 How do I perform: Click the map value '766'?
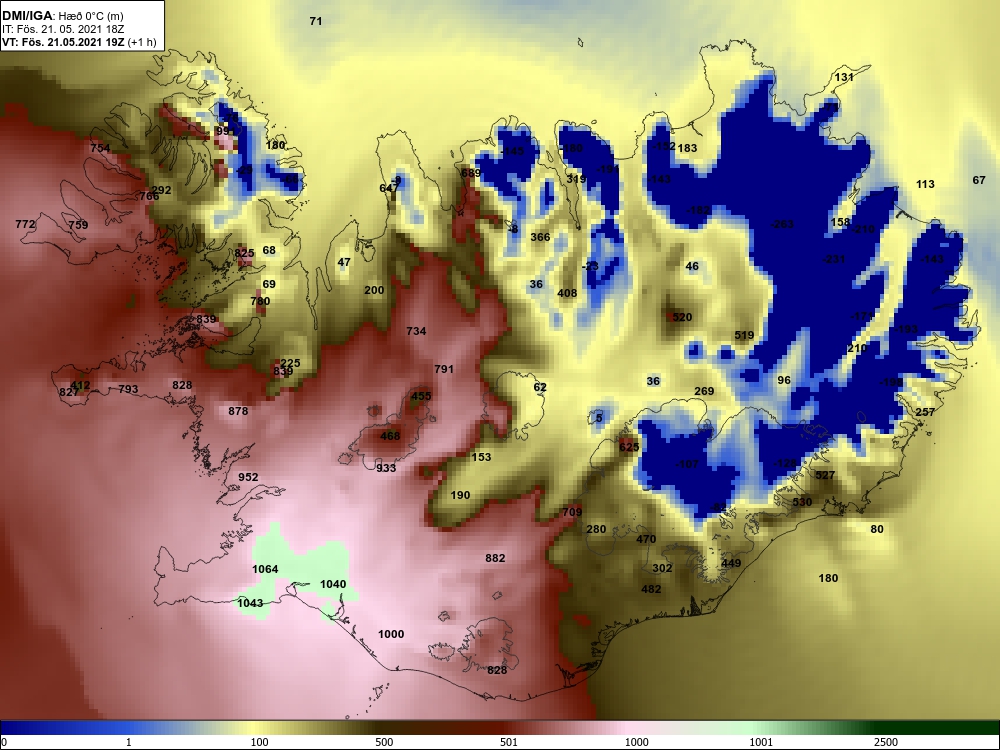[x=149, y=196]
